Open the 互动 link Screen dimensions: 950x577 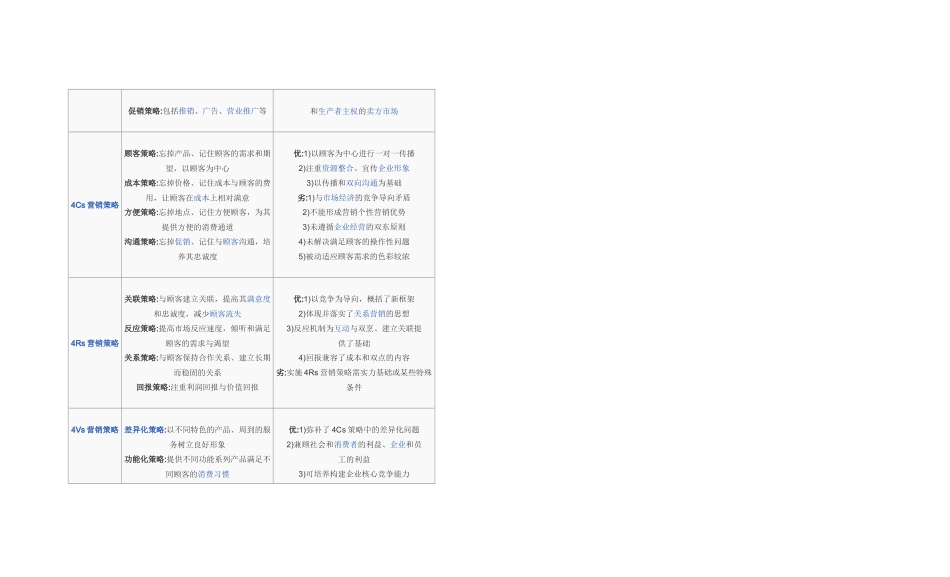coord(342,328)
